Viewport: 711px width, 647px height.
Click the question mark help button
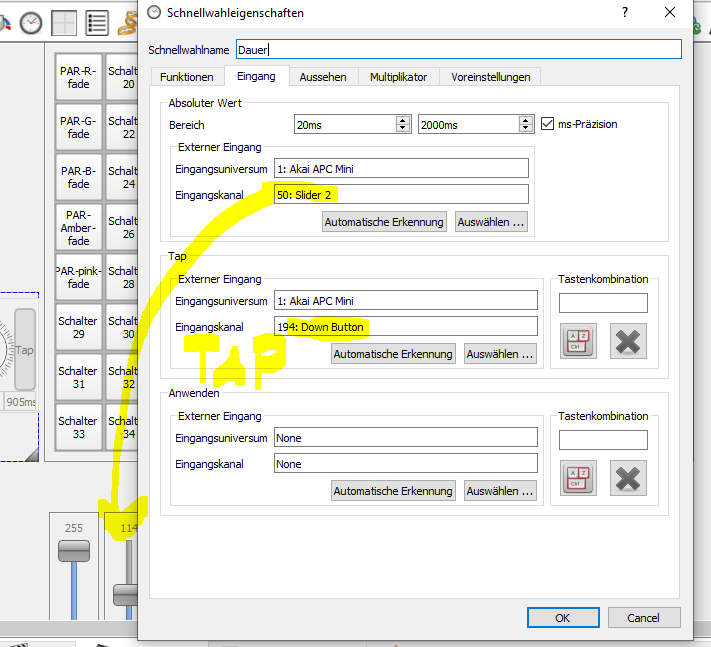click(x=625, y=13)
